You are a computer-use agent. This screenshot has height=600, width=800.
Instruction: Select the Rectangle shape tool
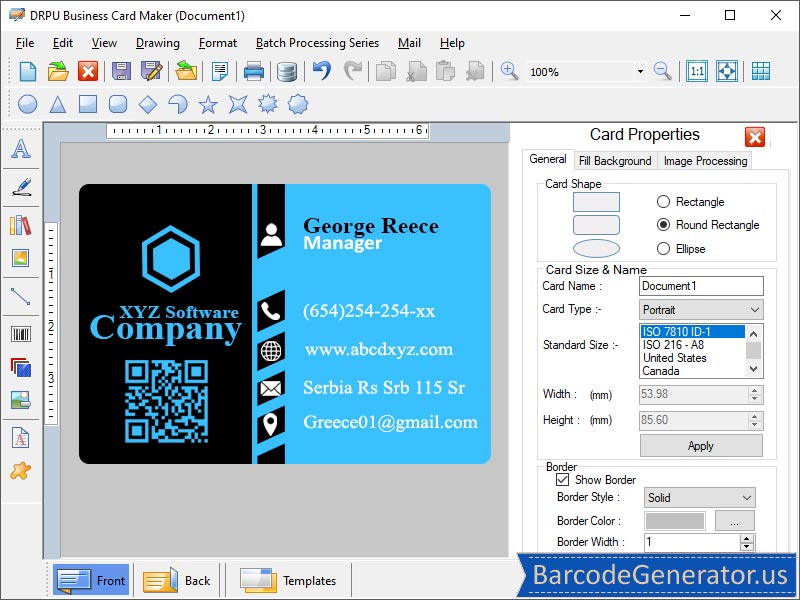click(88, 104)
